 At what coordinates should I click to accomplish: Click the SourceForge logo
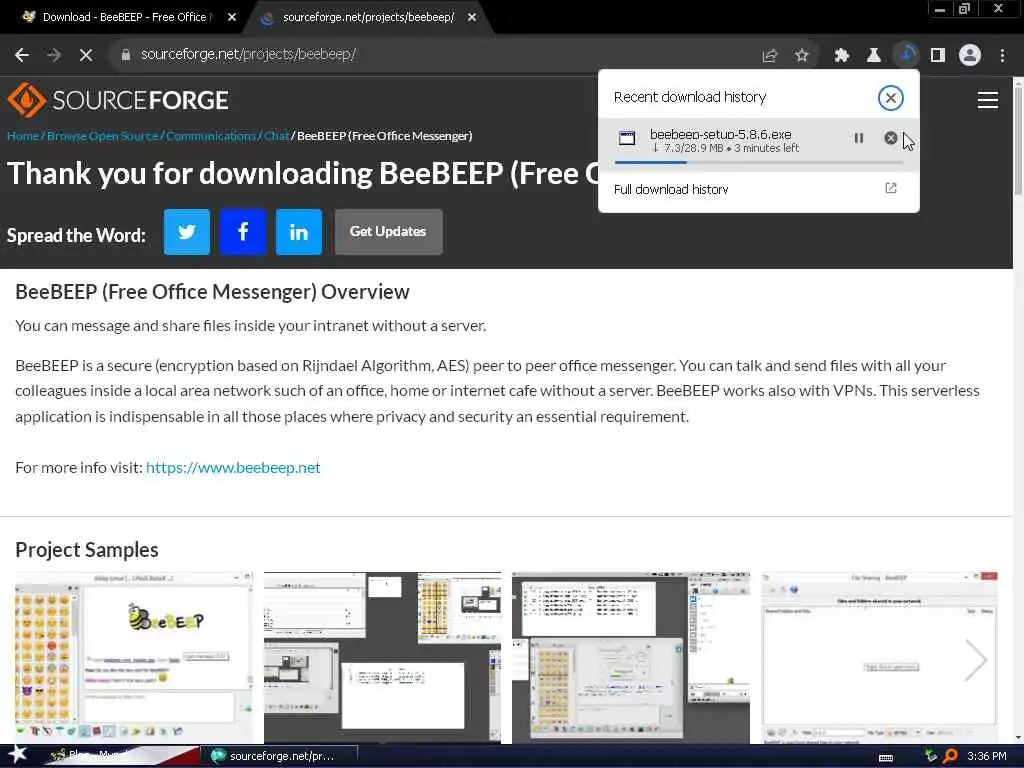[118, 100]
